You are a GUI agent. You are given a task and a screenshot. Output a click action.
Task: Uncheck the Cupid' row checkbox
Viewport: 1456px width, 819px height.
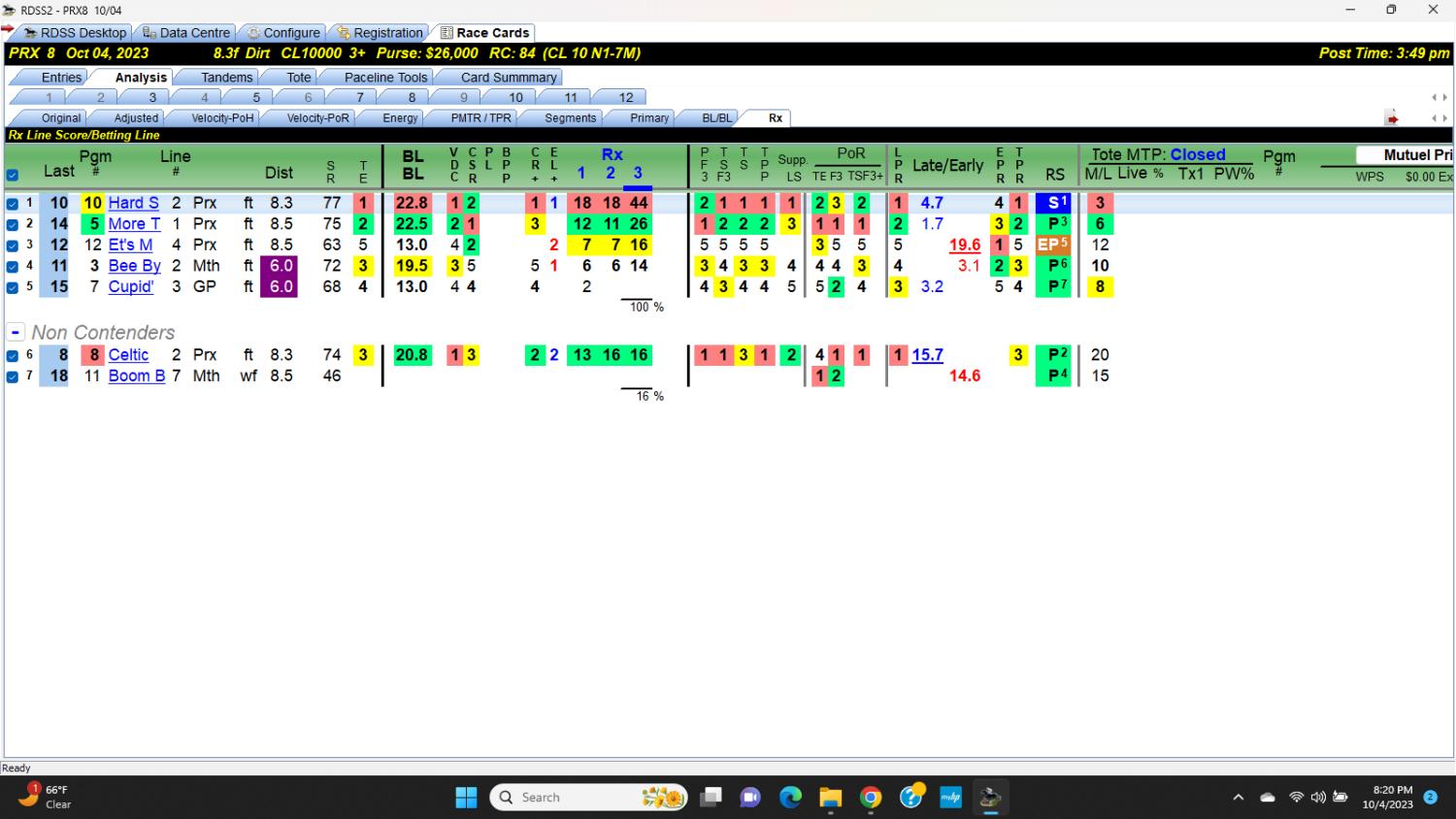(x=13, y=288)
